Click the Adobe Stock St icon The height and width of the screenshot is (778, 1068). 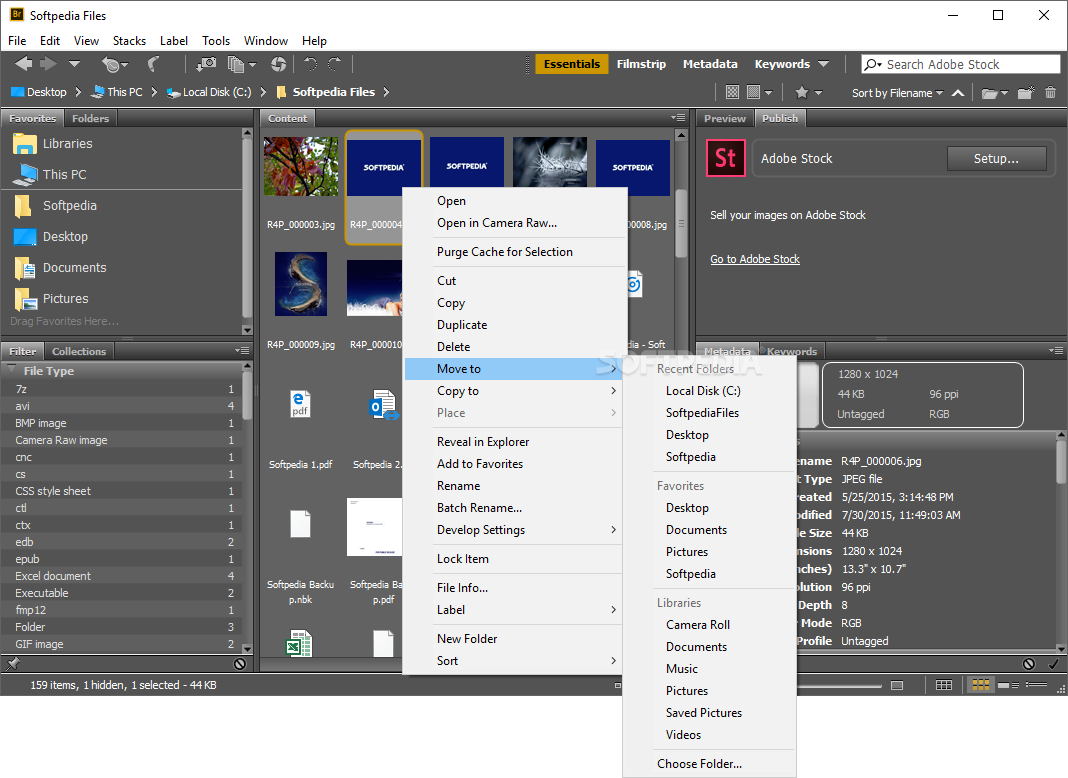point(725,158)
